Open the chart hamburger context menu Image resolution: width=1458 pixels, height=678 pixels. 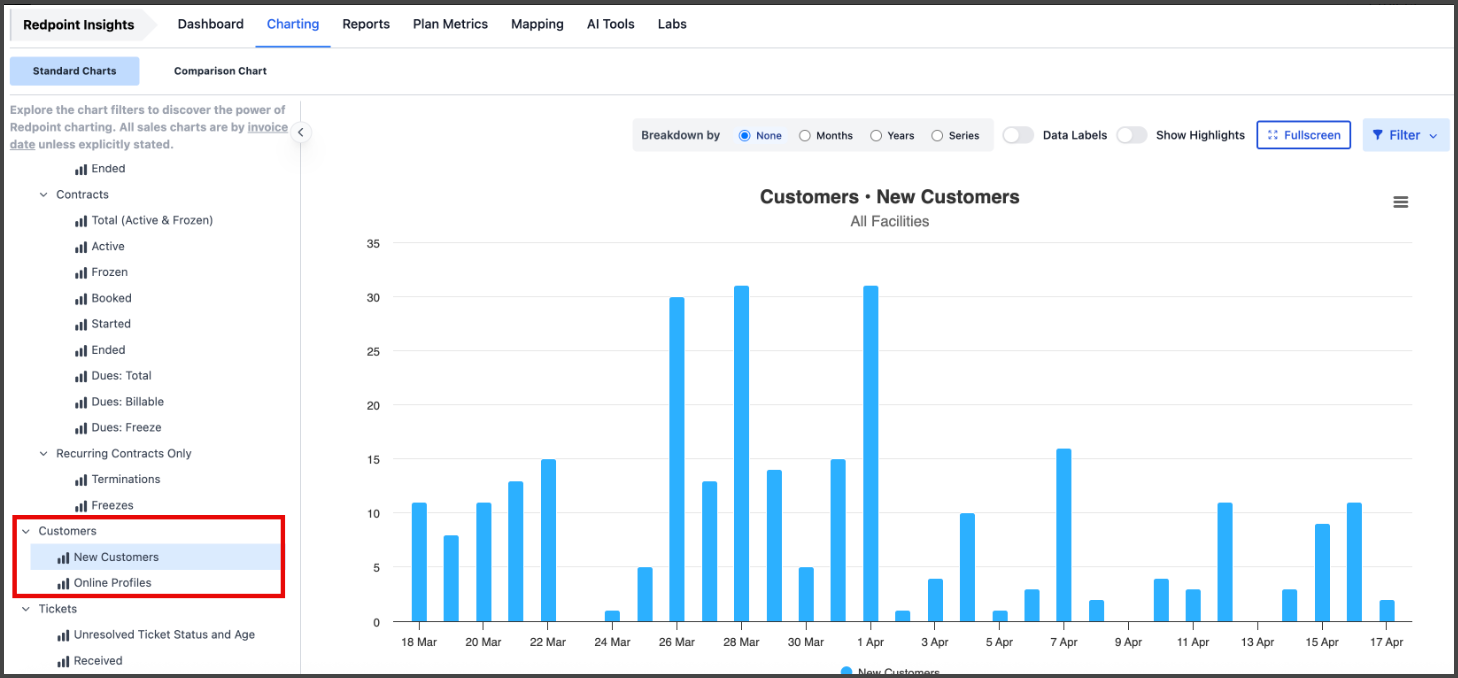(x=1400, y=202)
